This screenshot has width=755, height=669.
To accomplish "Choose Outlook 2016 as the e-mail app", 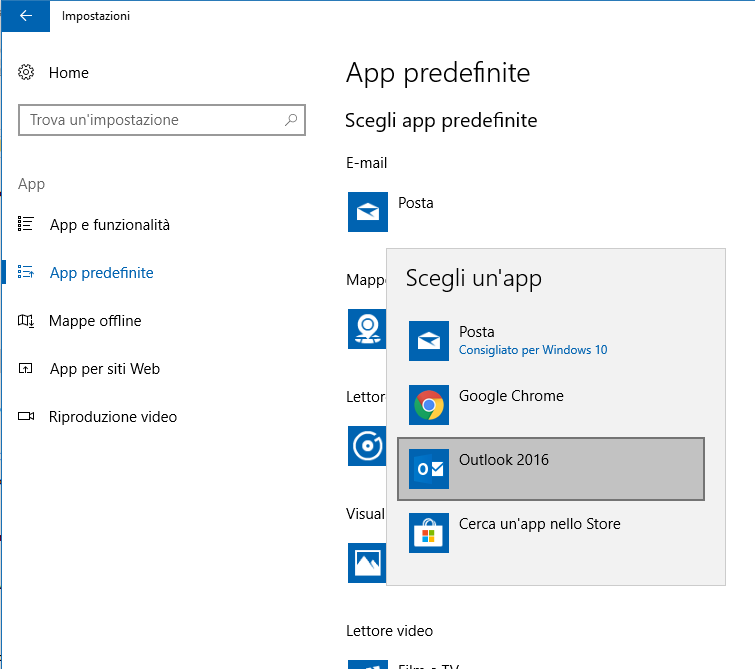I will 551,468.
